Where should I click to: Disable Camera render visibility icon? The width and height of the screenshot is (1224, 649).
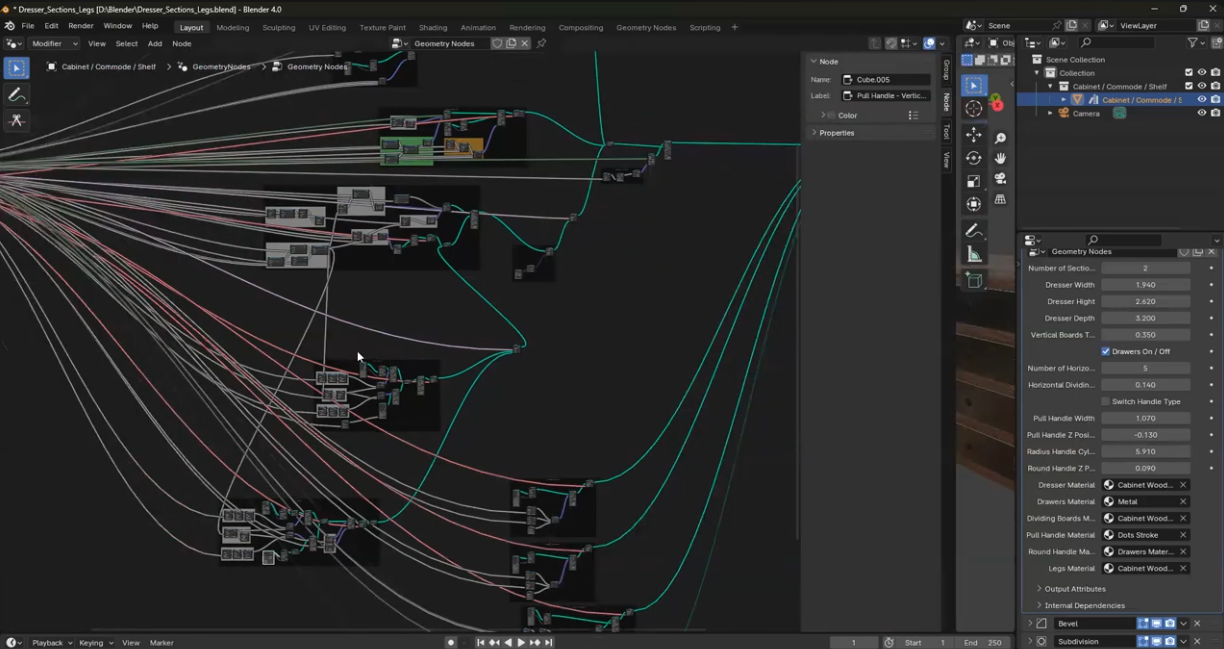point(1215,113)
